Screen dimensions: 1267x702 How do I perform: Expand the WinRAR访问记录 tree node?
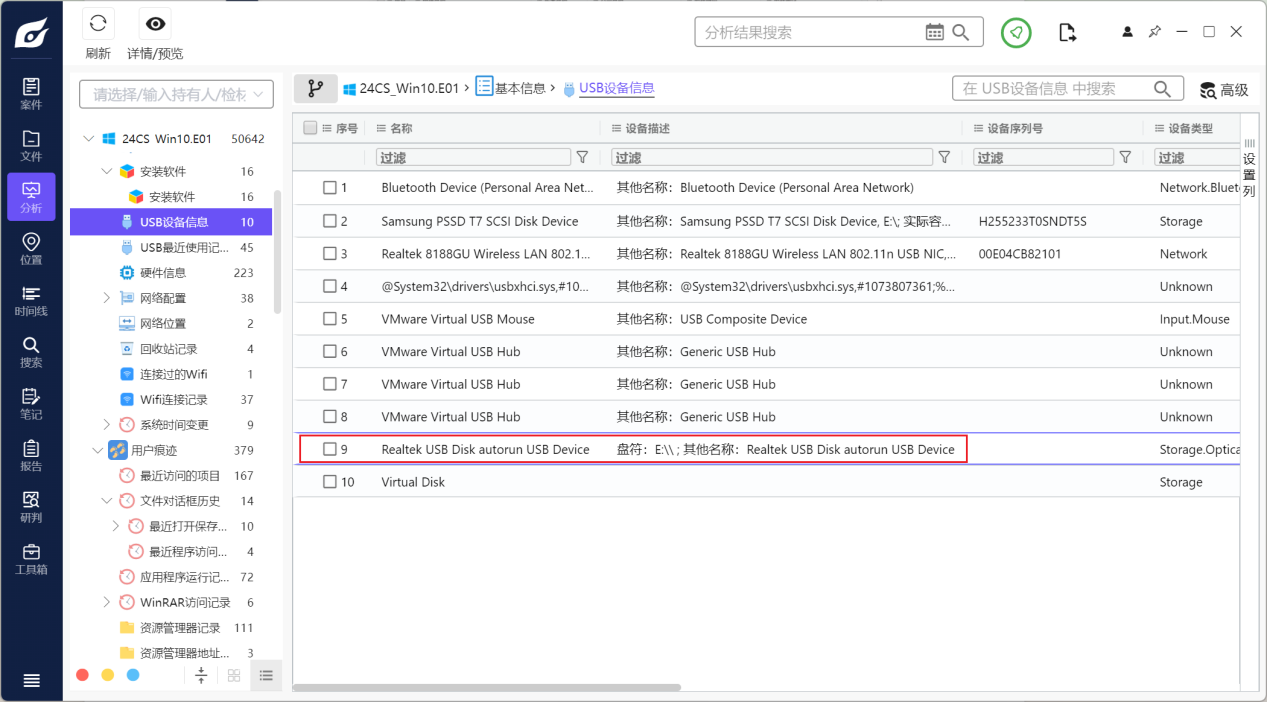tap(107, 602)
